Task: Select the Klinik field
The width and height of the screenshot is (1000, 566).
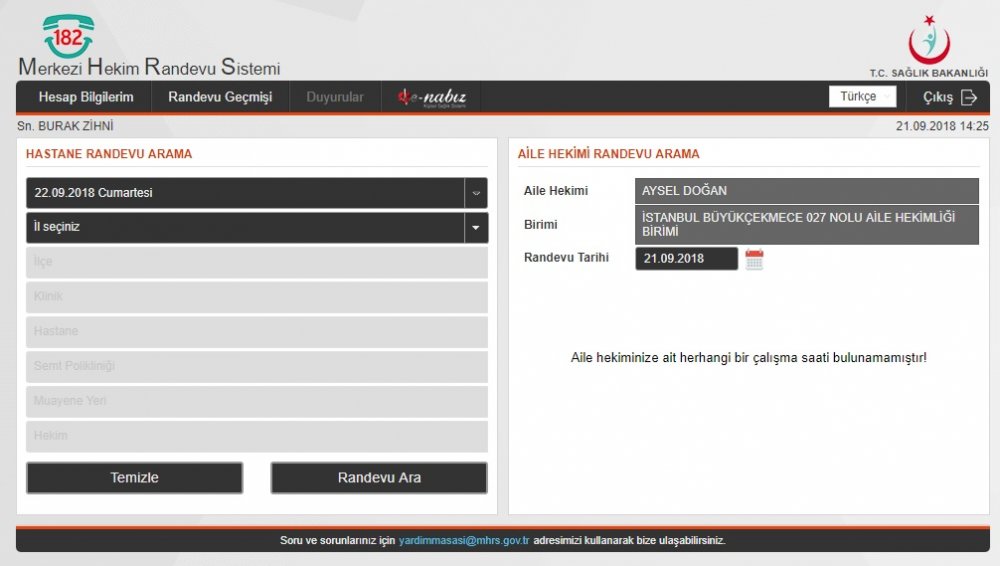Action: point(256,297)
